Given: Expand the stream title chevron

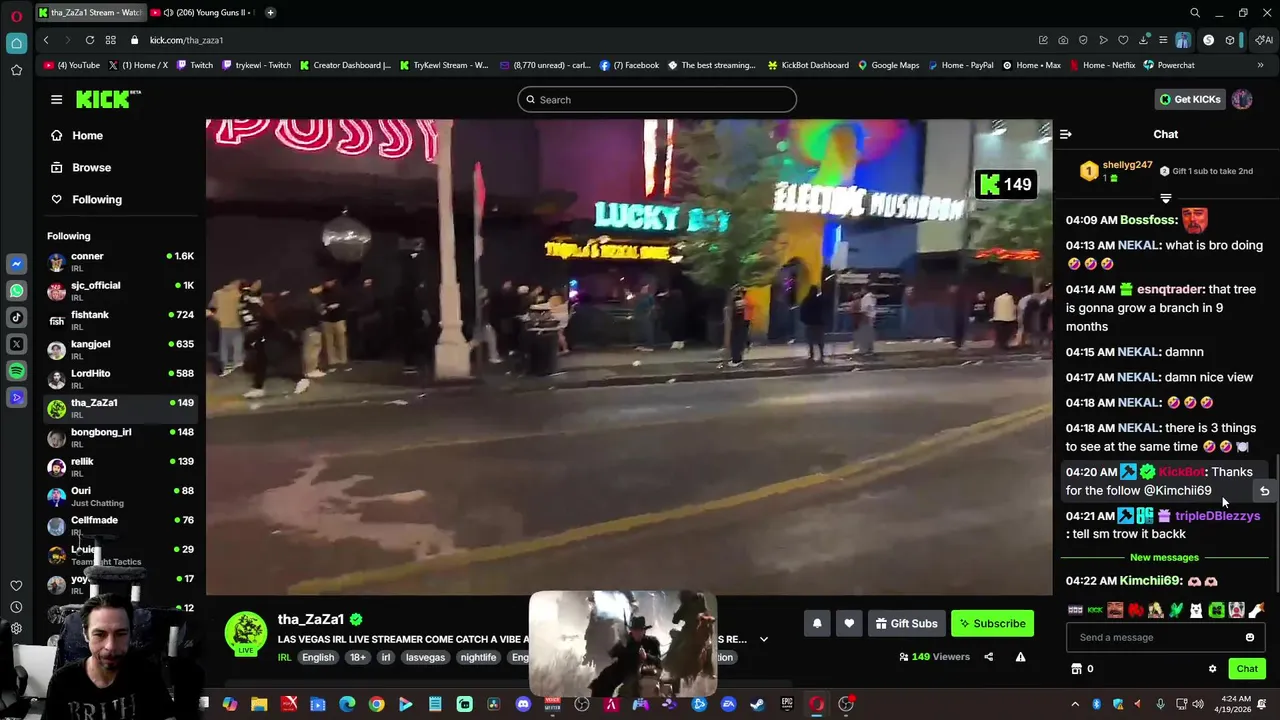Looking at the screenshot, I should click(x=764, y=639).
